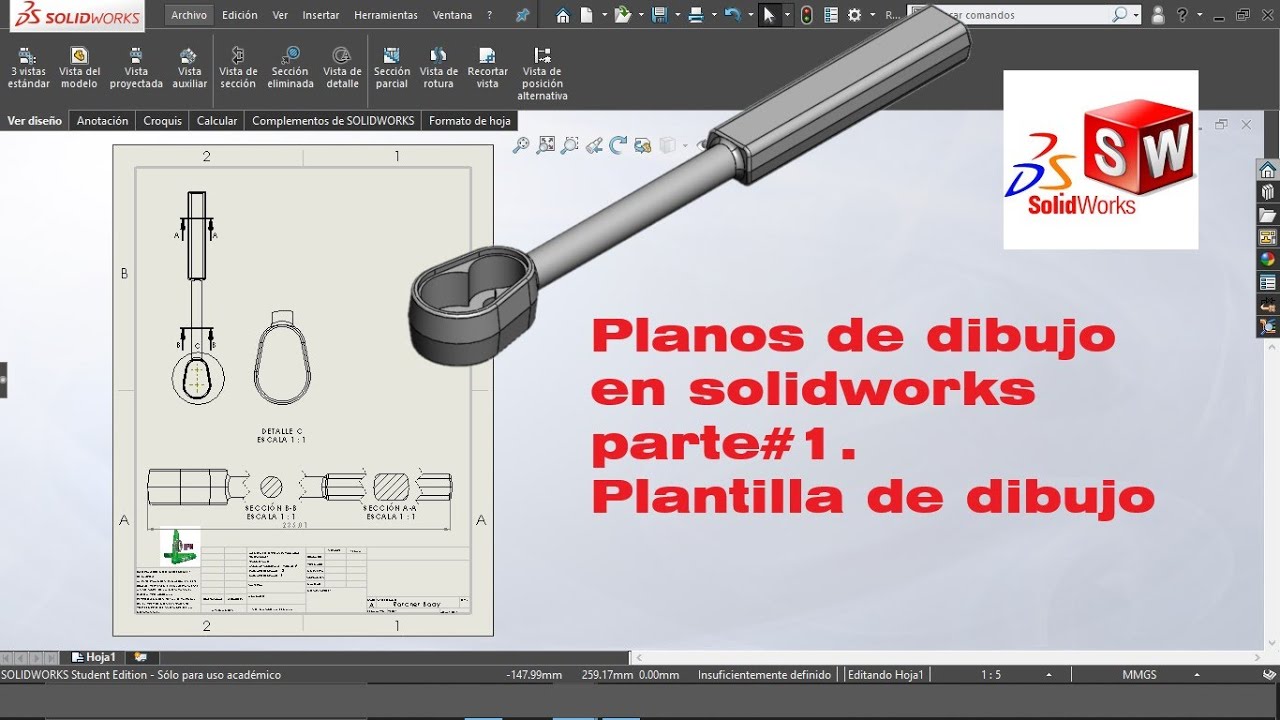
Task: Create a new document with New icon
Action: click(587, 15)
